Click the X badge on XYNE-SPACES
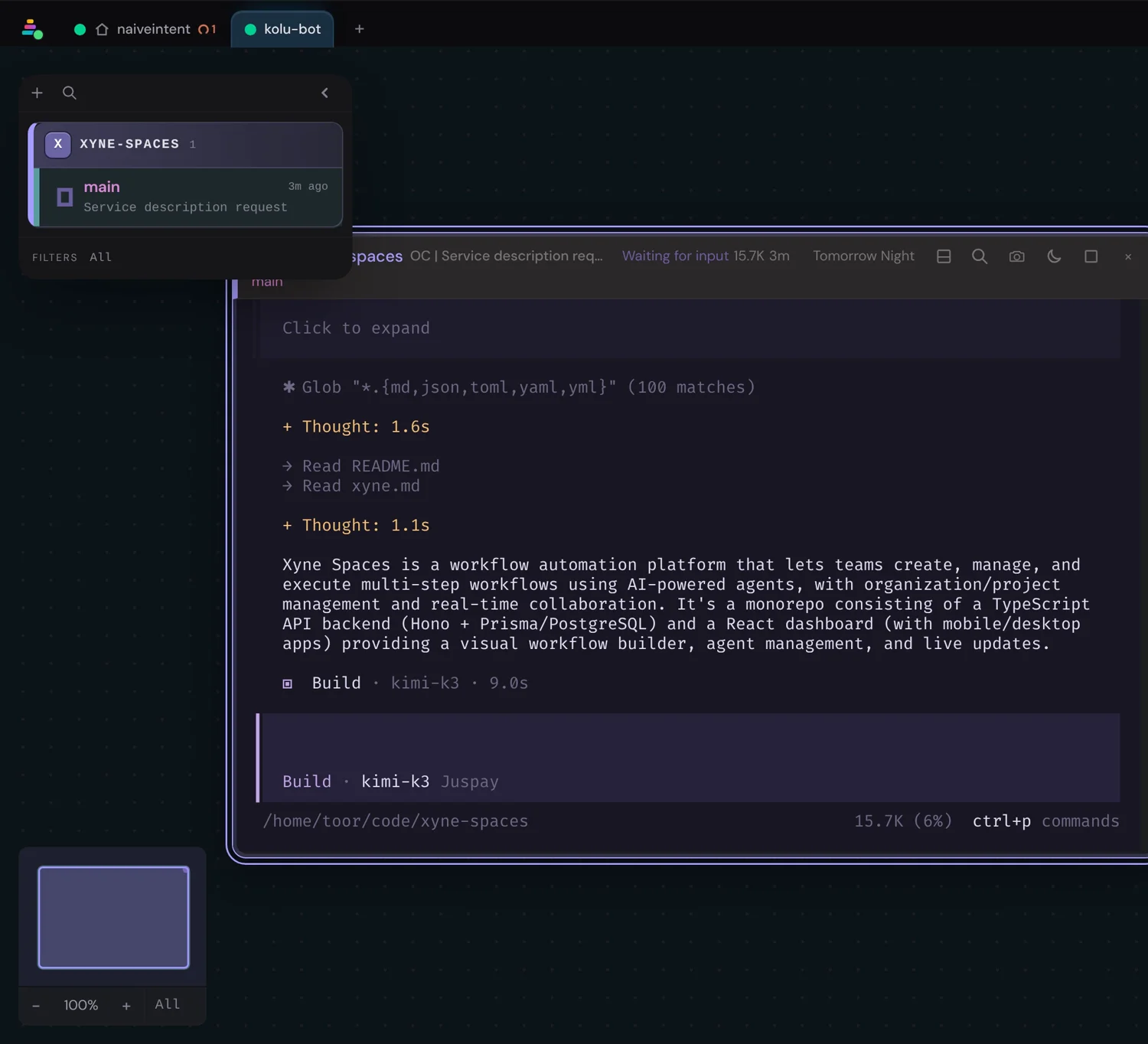Image resolution: width=1148 pixels, height=1044 pixels. point(58,144)
